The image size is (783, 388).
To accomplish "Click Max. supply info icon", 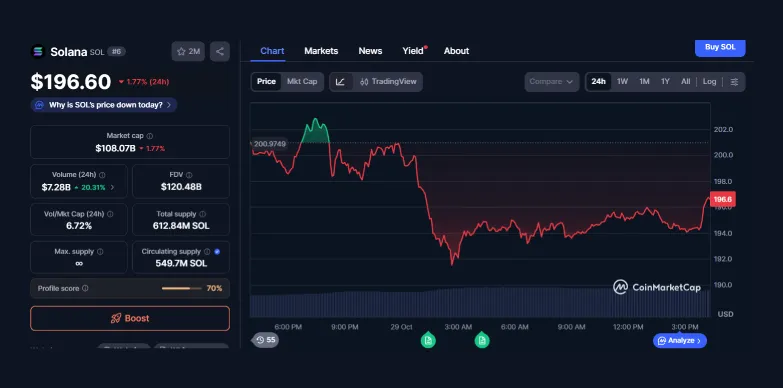I will [100, 252].
